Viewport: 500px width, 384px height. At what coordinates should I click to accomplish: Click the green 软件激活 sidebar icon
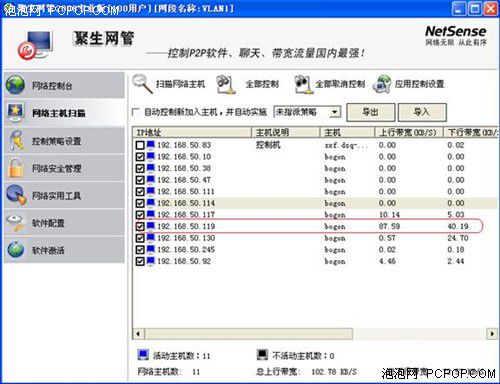(x=16, y=249)
